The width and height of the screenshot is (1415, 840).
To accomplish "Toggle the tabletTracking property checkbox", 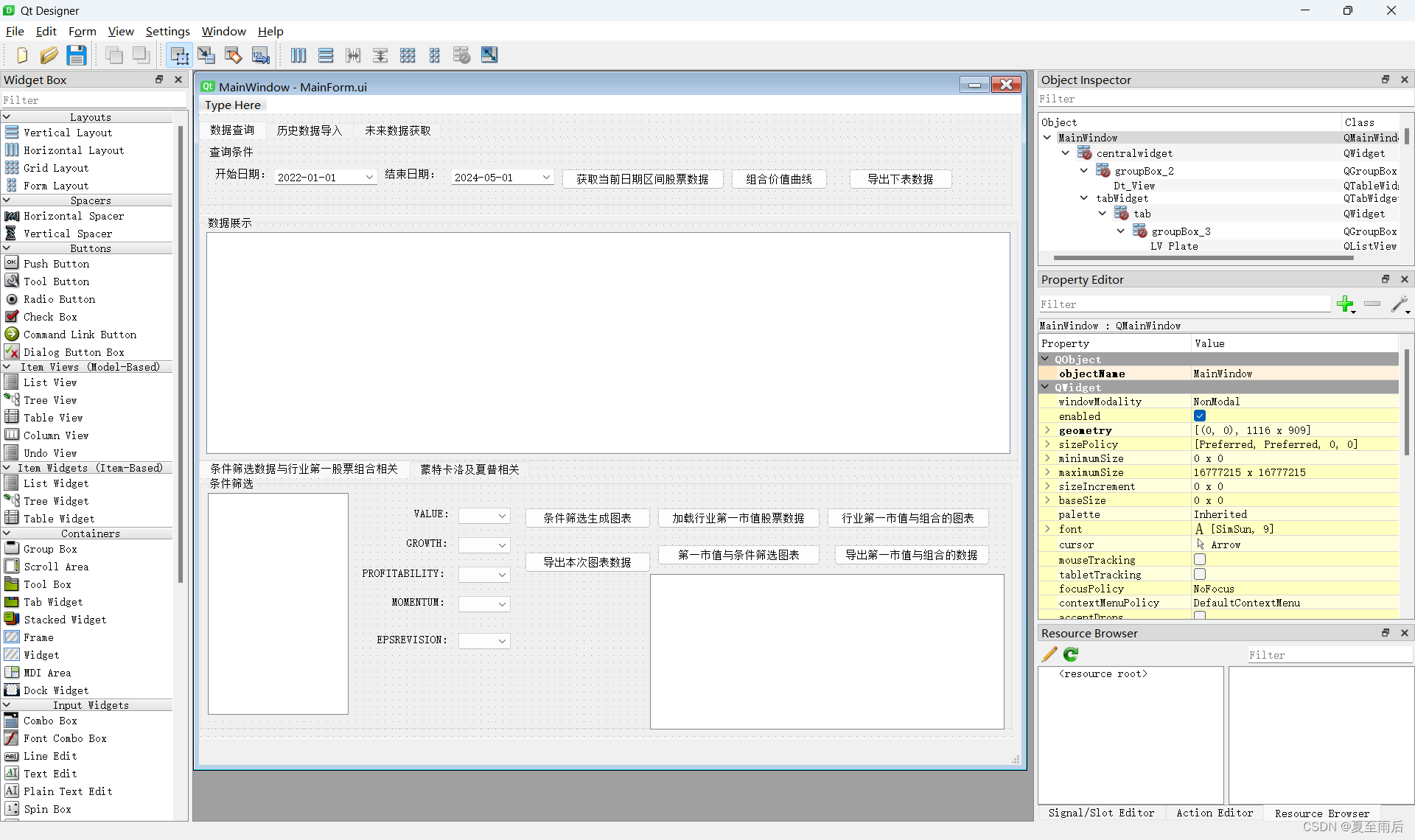I will click(1200, 574).
